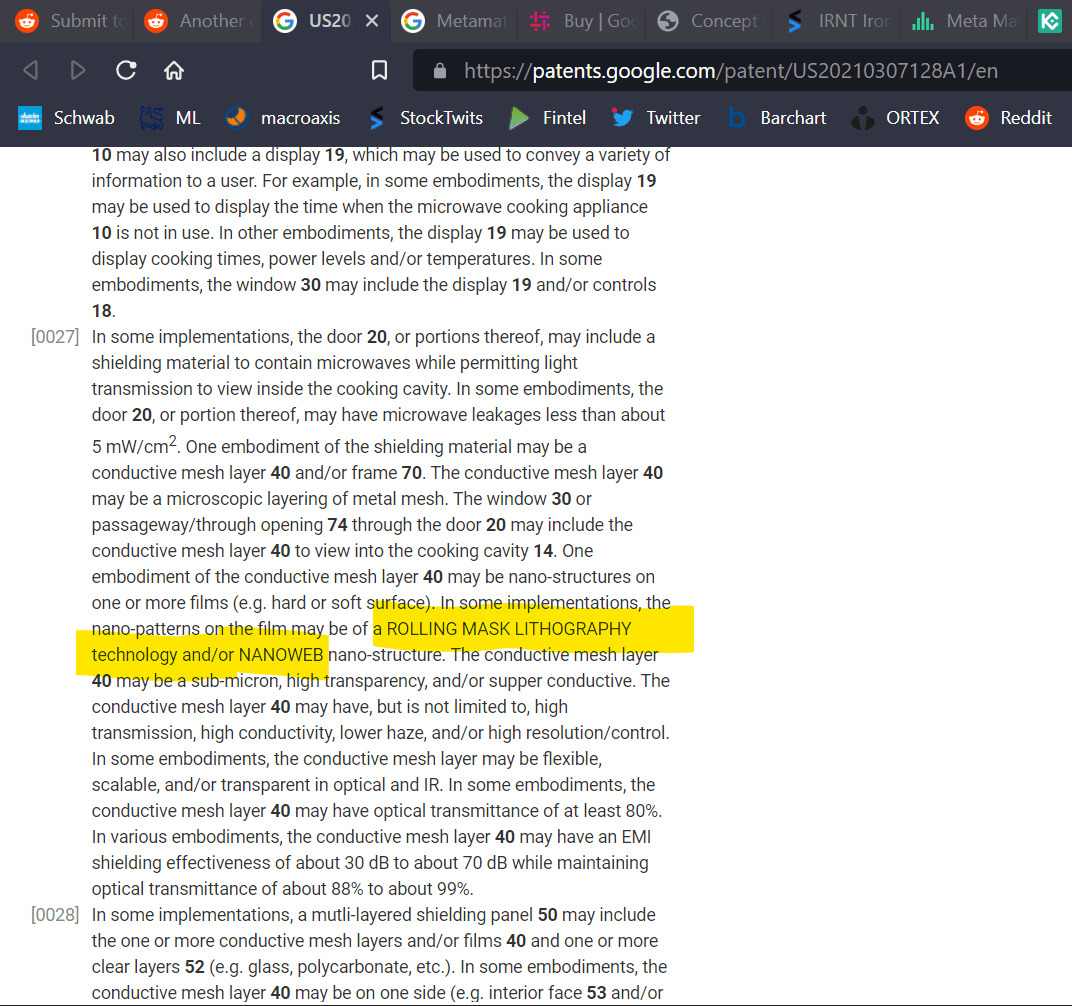Open the Twitter bookmark
This screenshot has width=1072, height=1006.
656,118
